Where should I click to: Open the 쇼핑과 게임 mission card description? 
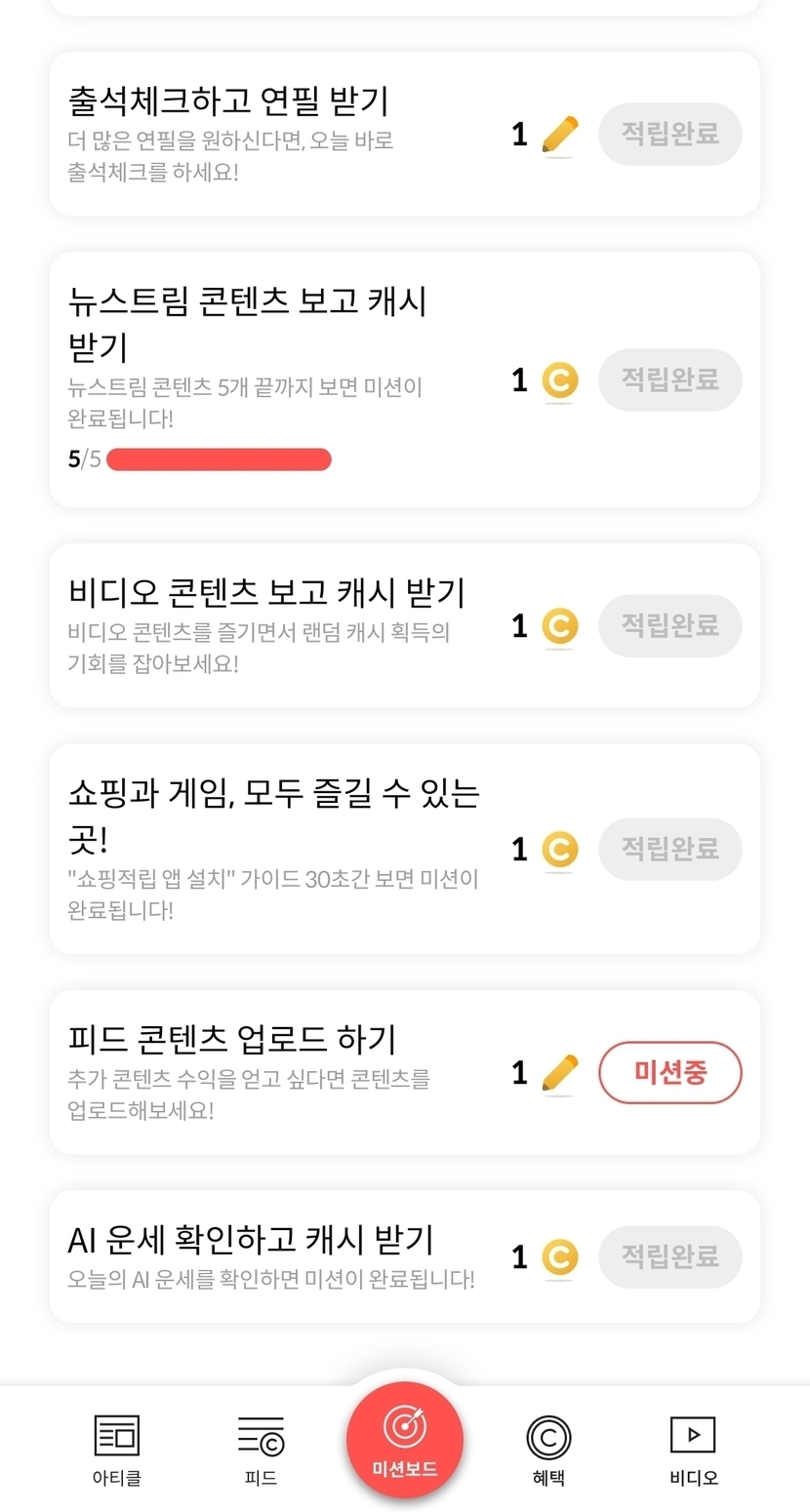point(273,895)
